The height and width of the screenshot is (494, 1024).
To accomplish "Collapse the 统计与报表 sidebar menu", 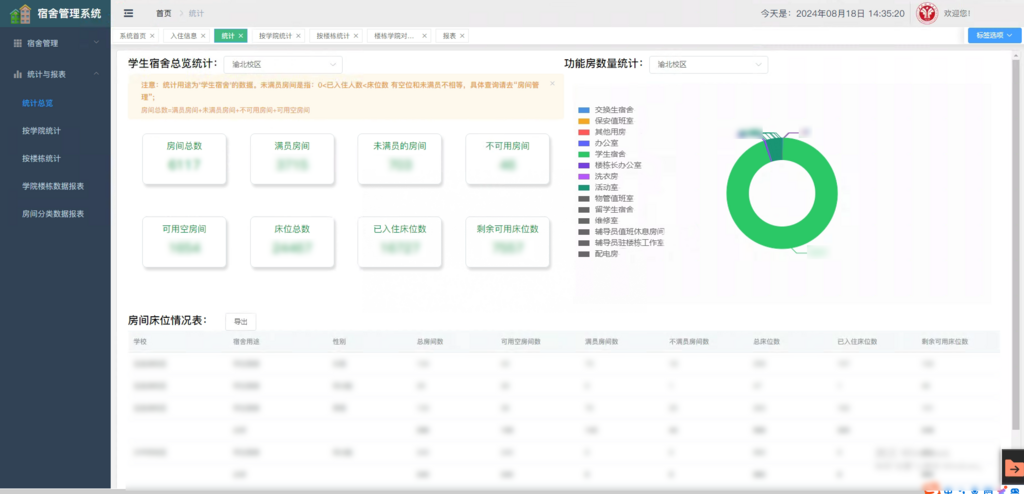I will (x=55, y=74).
